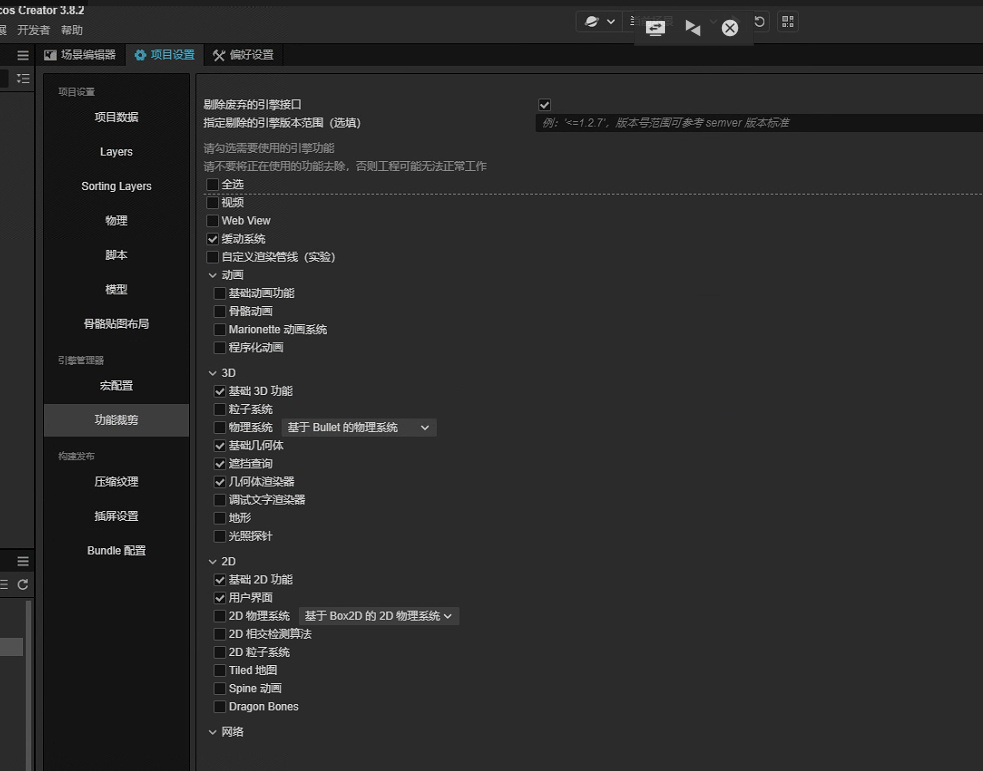Enable the Web View checkbox

(213, 221)
